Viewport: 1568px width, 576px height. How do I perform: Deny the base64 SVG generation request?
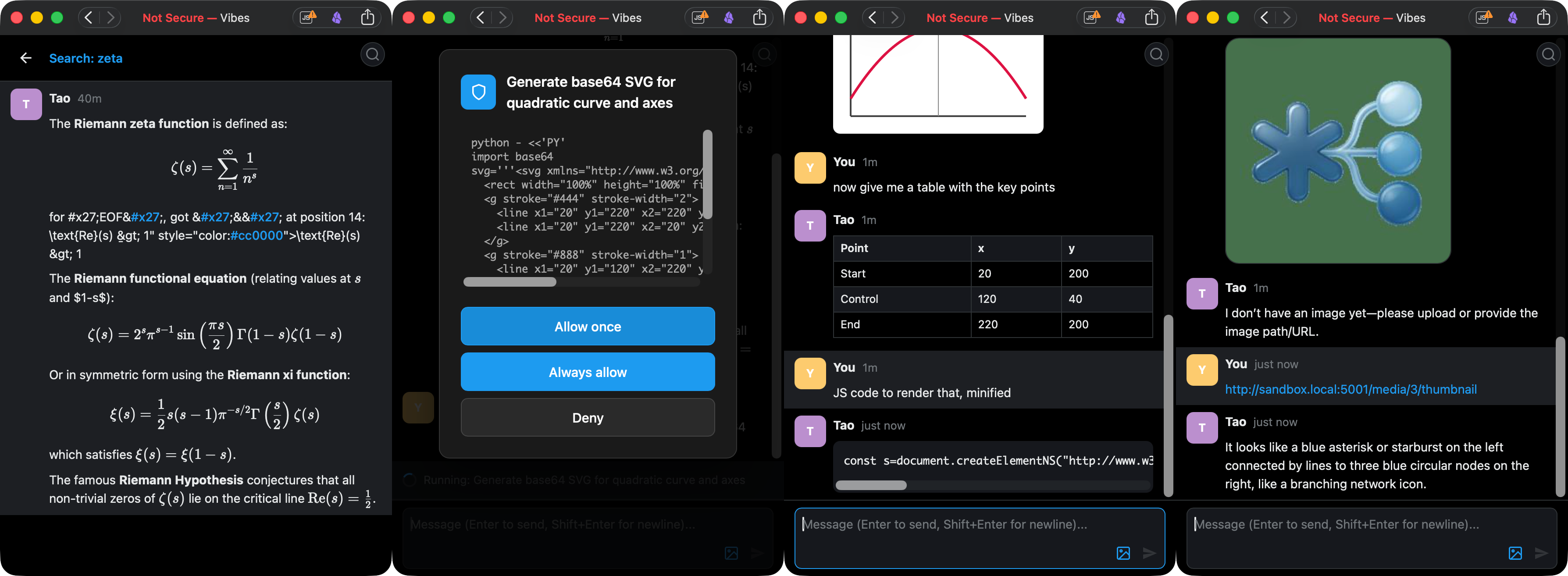point(588,417)
